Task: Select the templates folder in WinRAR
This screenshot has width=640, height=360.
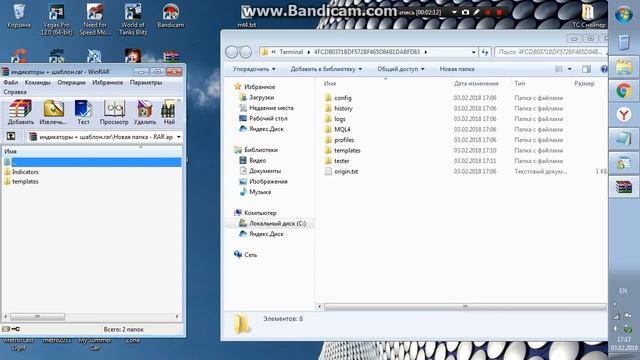Action: coord(22,182)
